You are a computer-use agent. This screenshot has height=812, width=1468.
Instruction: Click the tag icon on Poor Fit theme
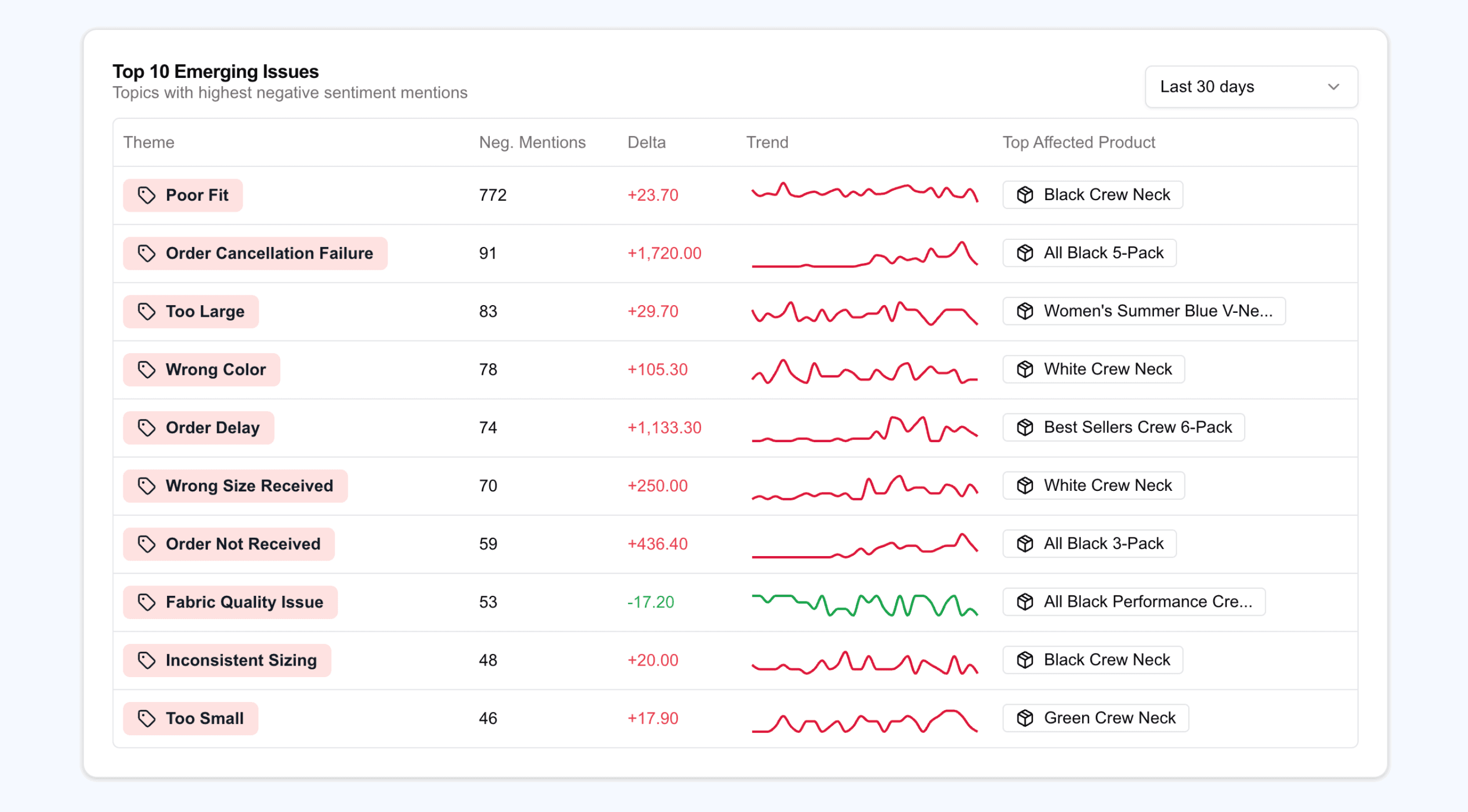point(147,195)
